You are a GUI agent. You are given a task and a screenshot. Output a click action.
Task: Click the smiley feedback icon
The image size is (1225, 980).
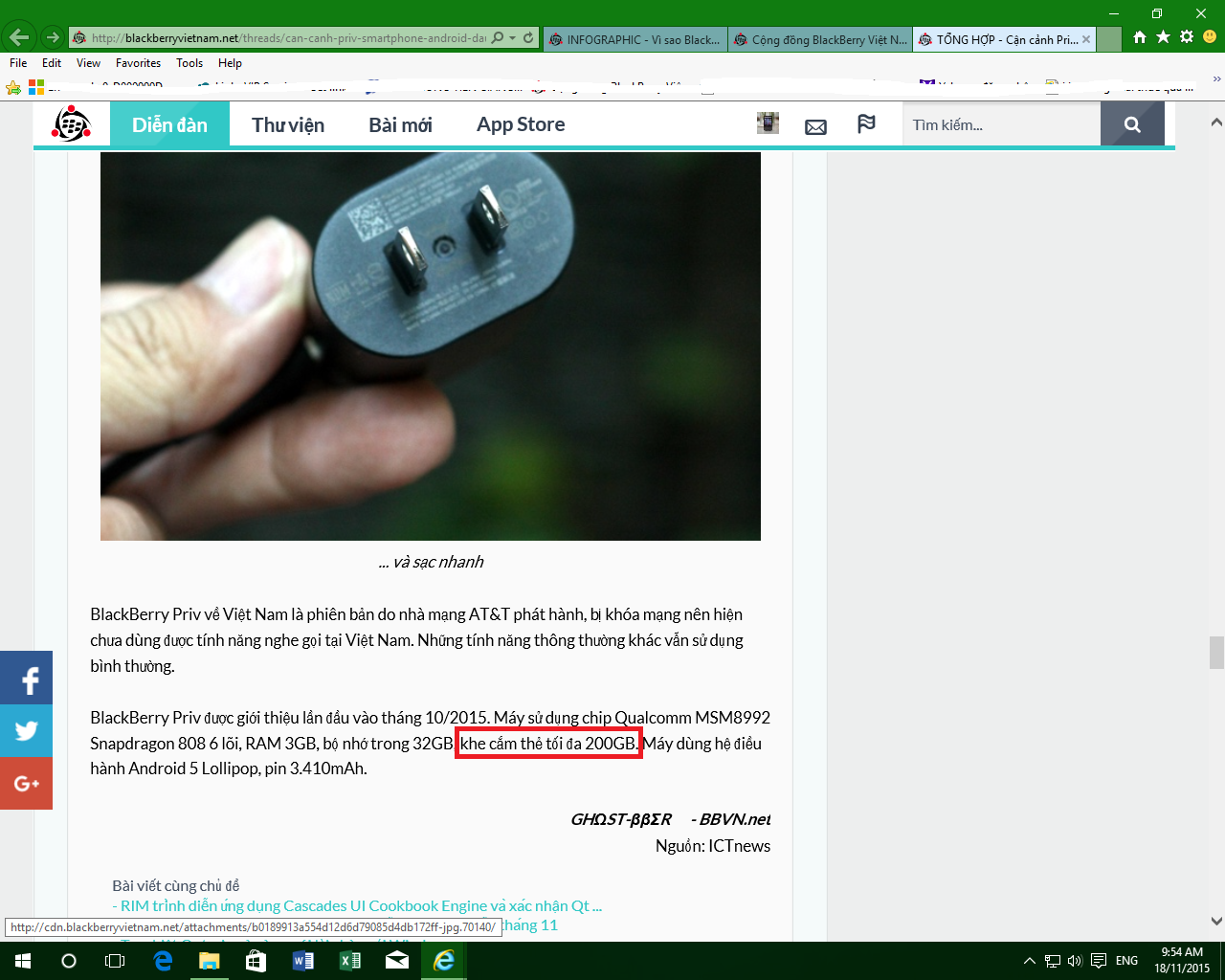1210,37
